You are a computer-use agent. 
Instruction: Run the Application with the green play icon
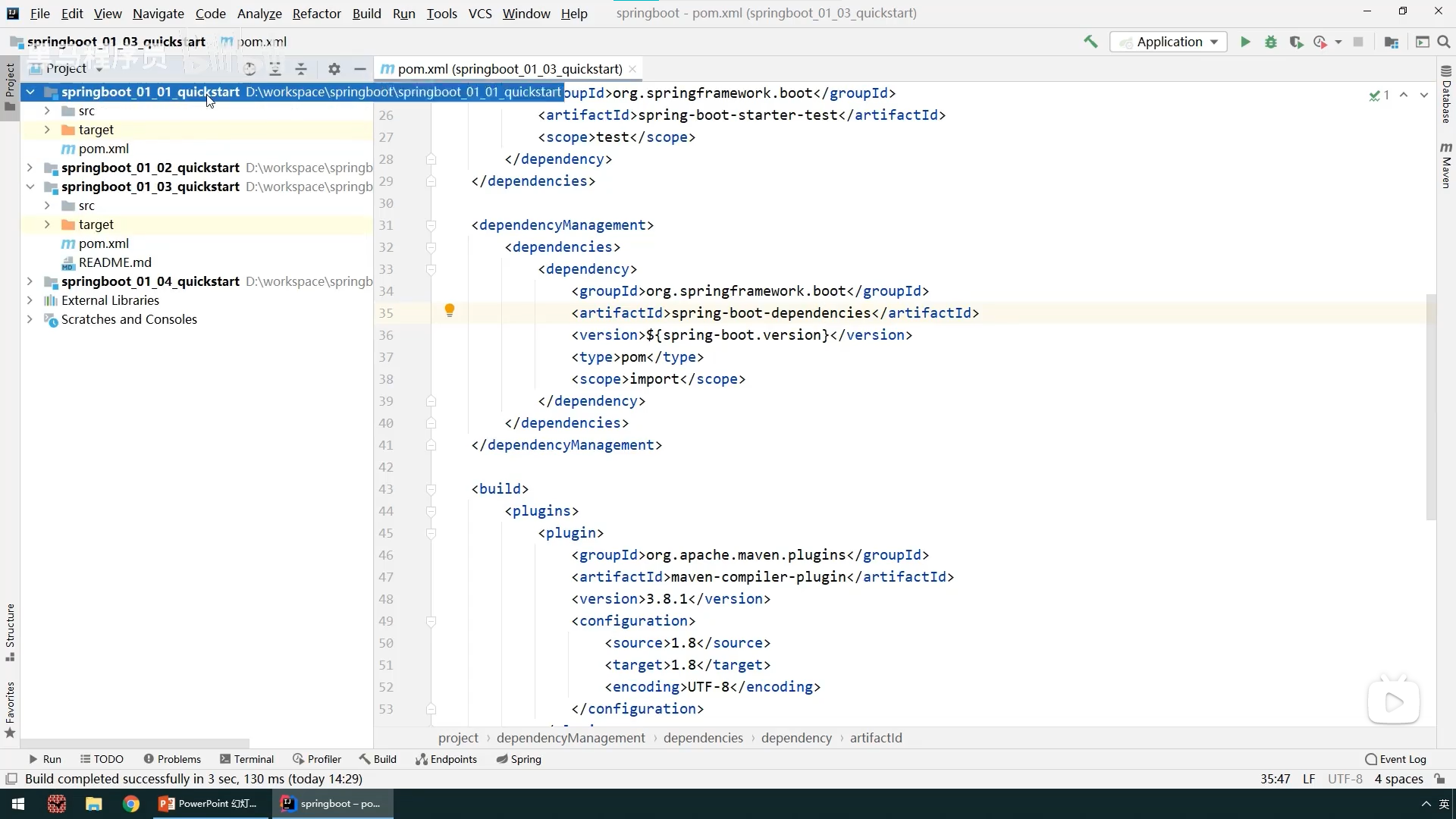(1245, 42)
